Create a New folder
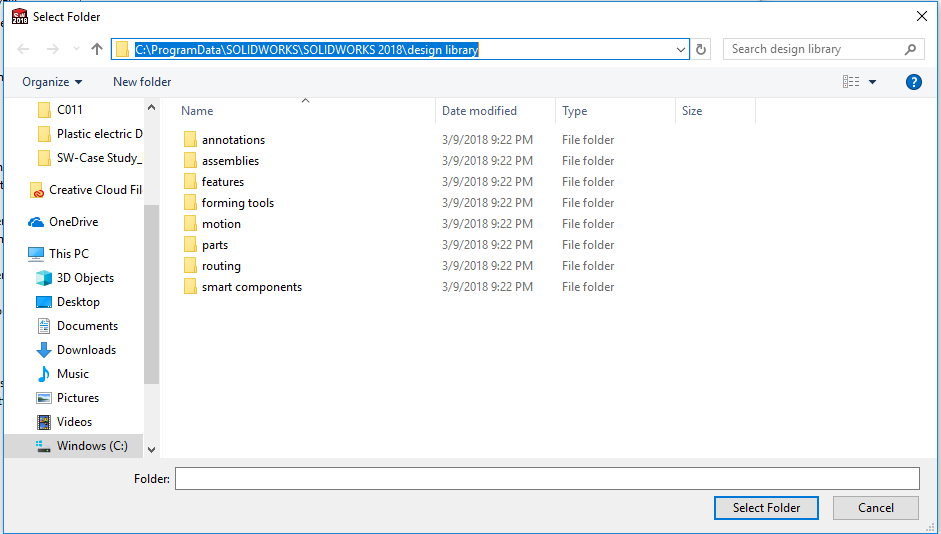This screenshot has height=534, width=941. point(142,82)
